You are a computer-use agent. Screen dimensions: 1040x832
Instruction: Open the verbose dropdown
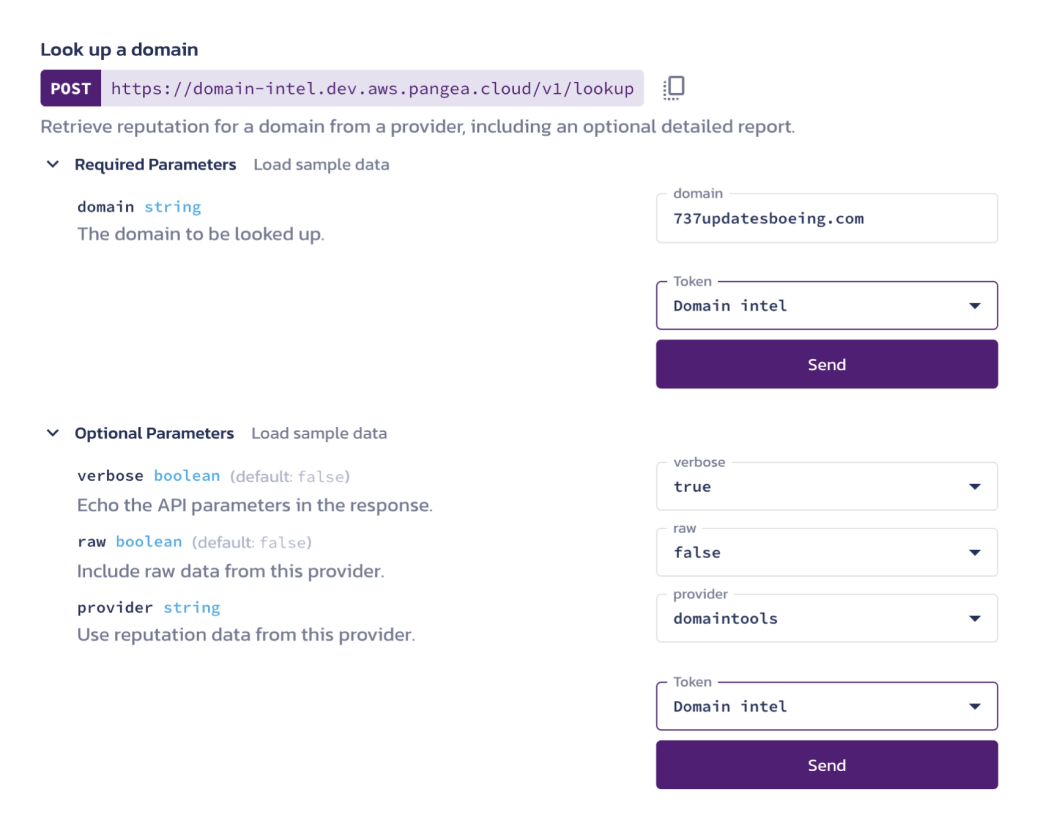826,487
